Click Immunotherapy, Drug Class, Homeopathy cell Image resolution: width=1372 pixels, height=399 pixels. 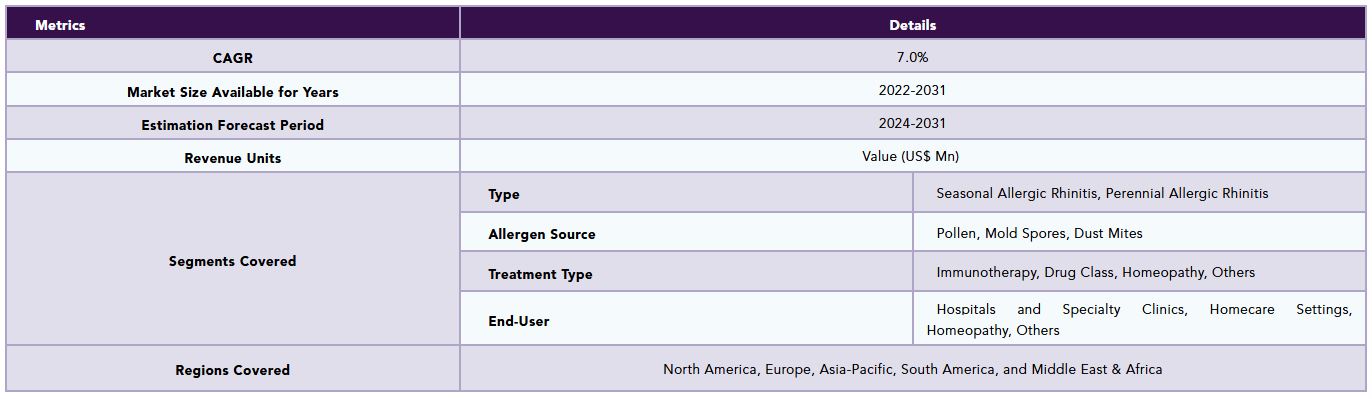tap(1139, 272)
